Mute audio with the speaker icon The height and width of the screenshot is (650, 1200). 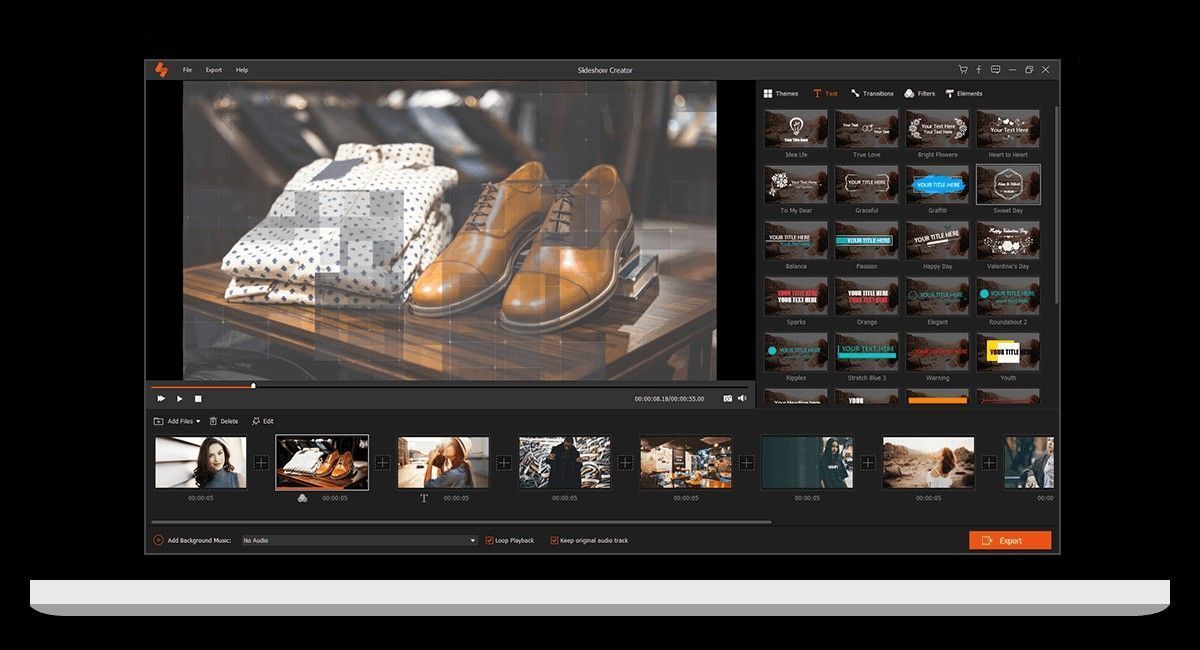[742, 398]
